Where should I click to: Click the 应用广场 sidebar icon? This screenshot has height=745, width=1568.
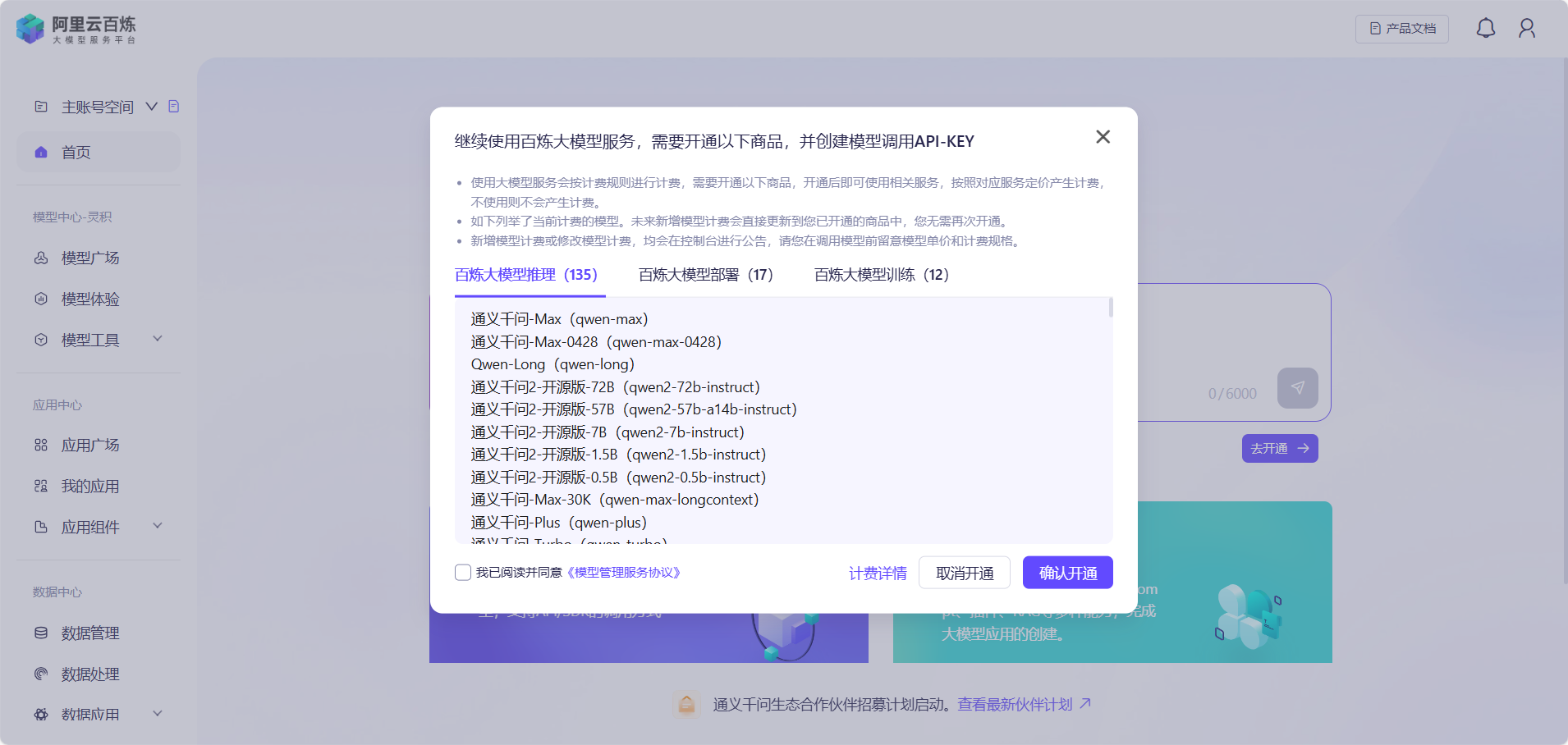41,446
